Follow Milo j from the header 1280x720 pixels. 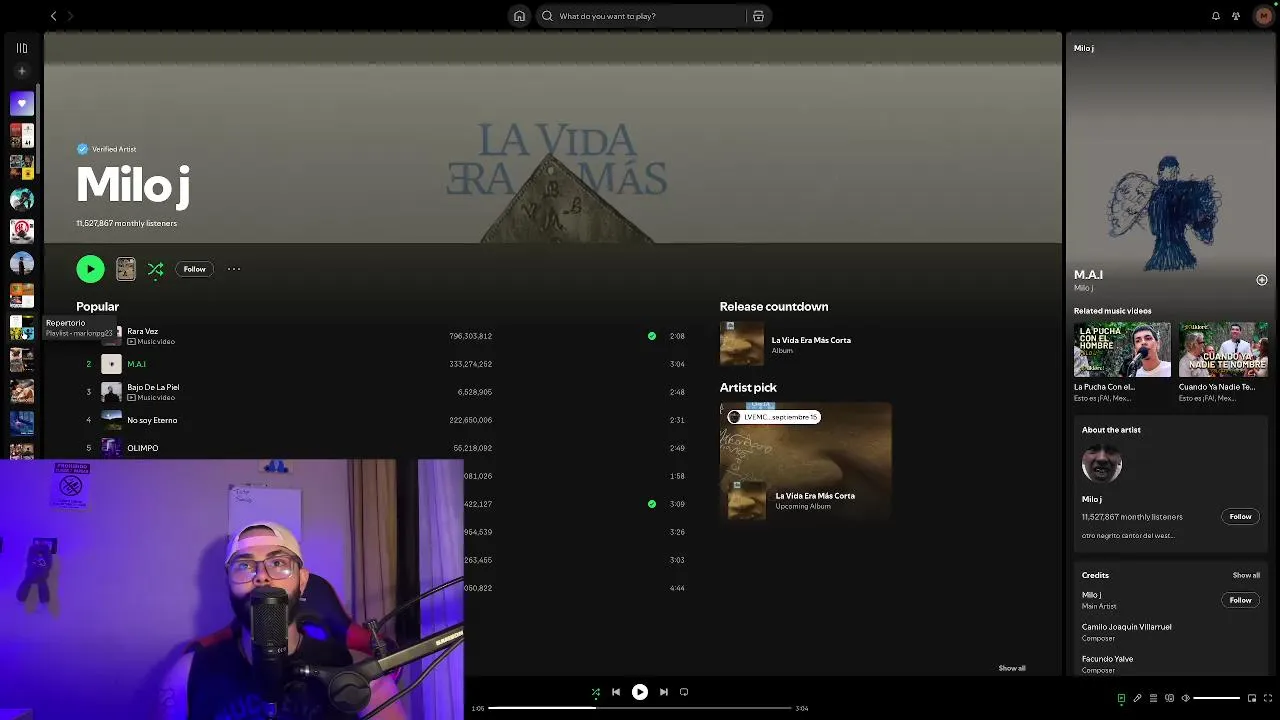(194, 269)
